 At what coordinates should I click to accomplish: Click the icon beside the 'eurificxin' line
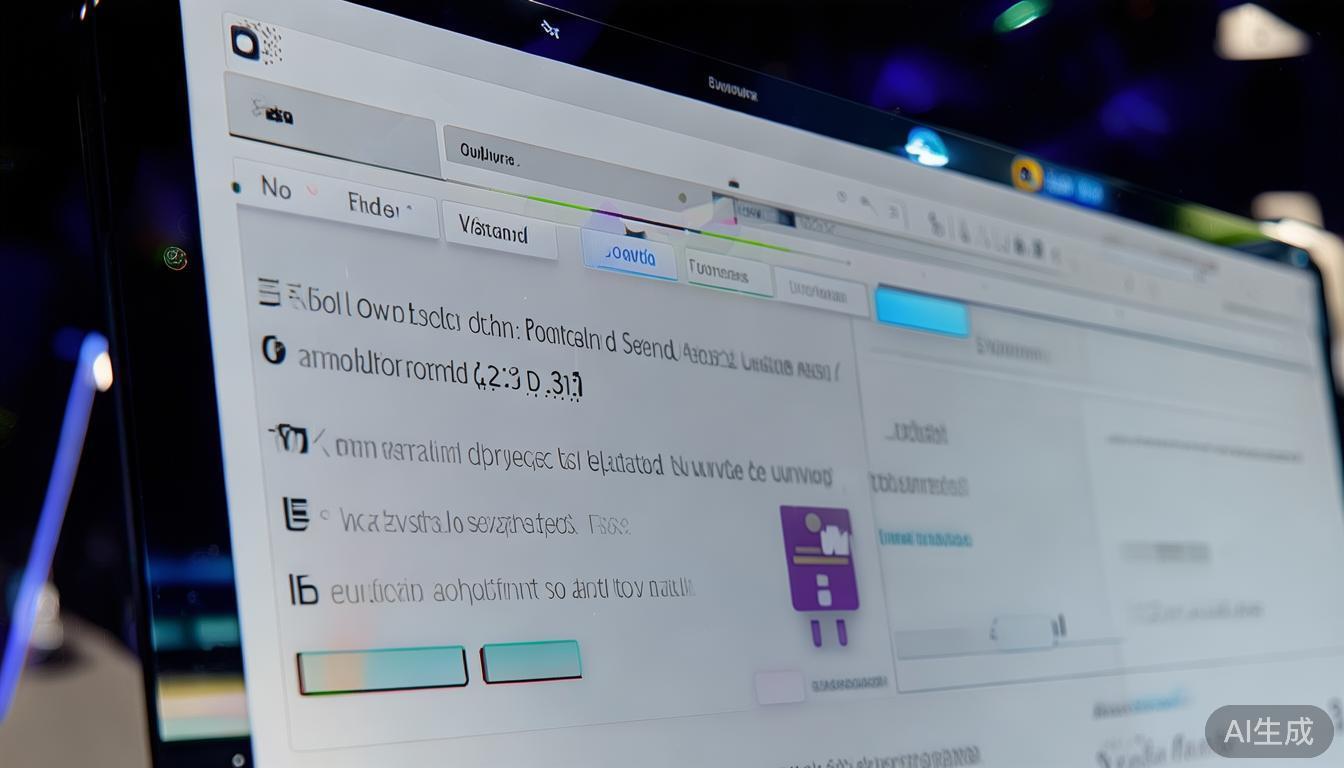tap(303, 590)
